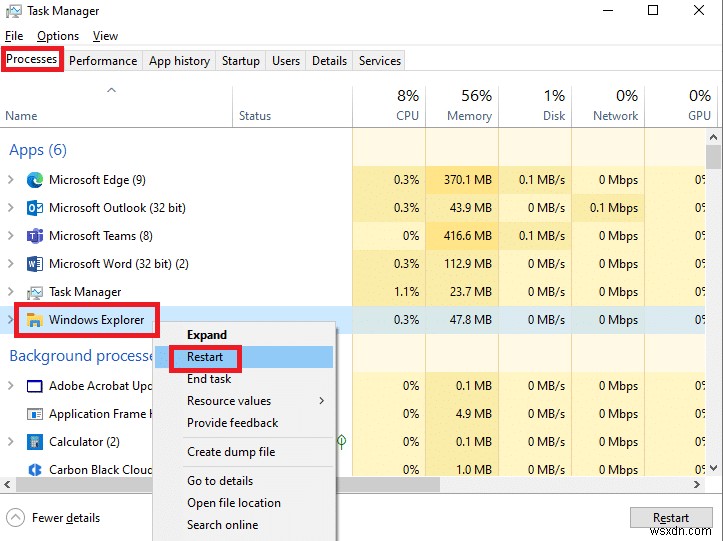Expand the Microsoft Edge process group
Screen dimensions: 723x541
pyautogui.click(x=11, y=180)
